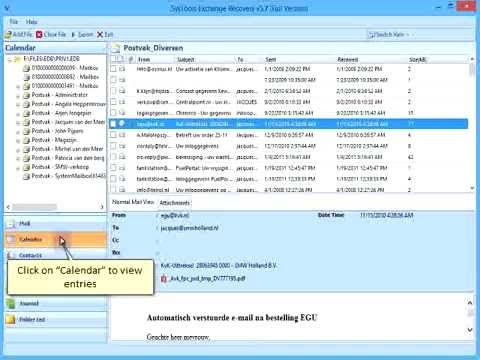Open the Calendar navigation section
480x360 pixels.
tap(56, 239)
